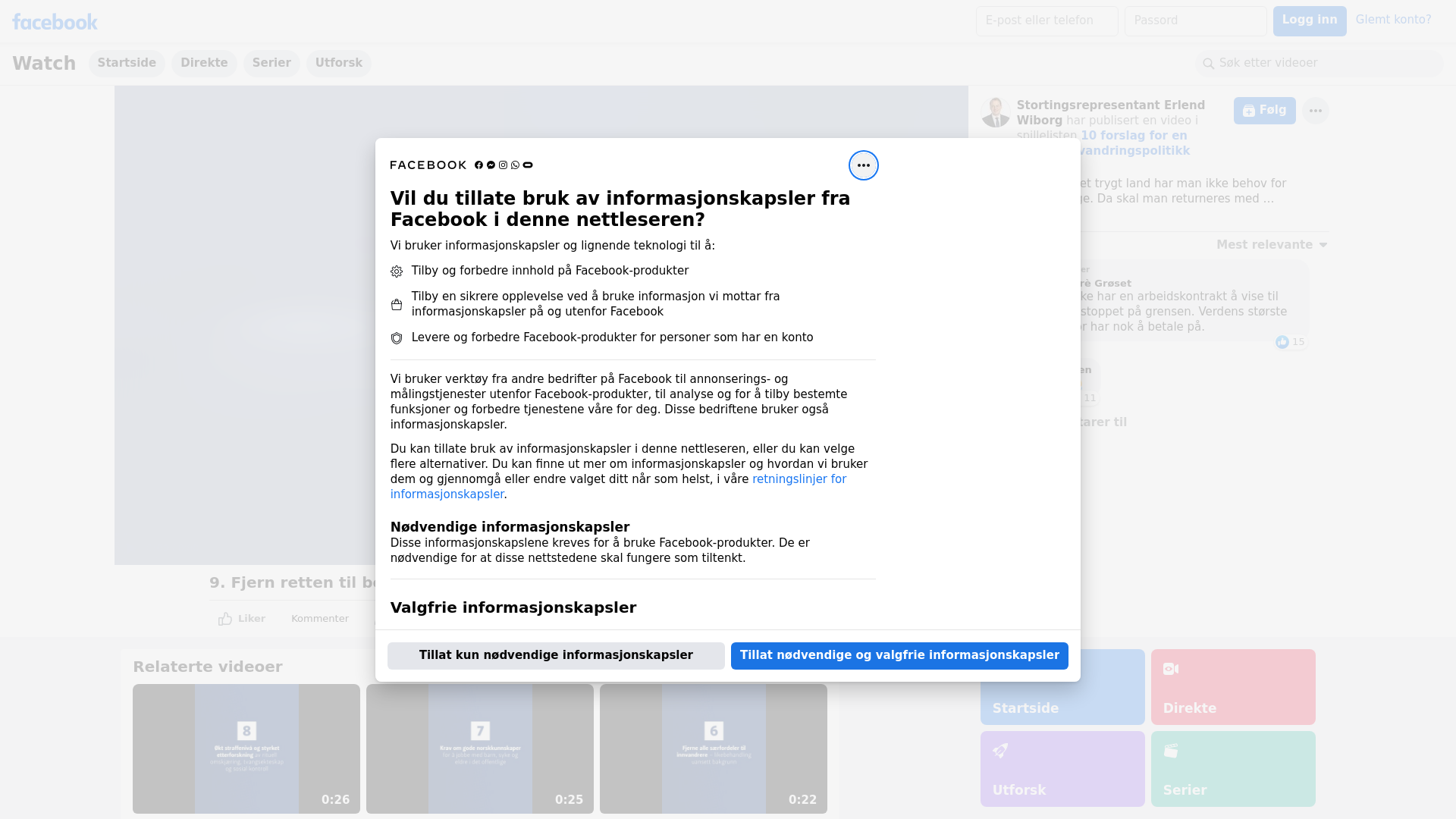Click the clapperboard icon on Serier card

click(1171, 751)
